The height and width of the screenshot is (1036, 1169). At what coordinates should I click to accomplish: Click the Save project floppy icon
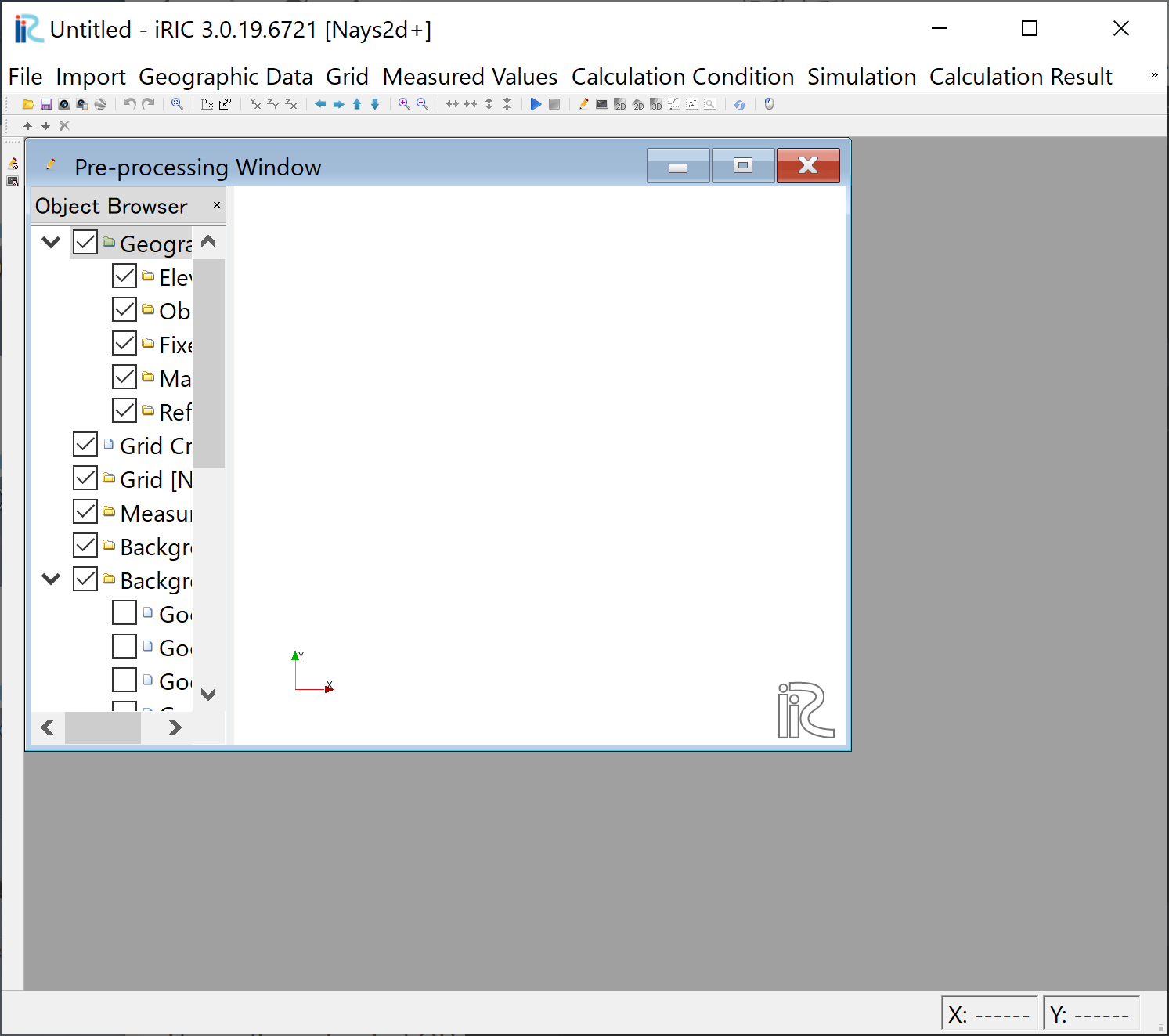point(46,104)
